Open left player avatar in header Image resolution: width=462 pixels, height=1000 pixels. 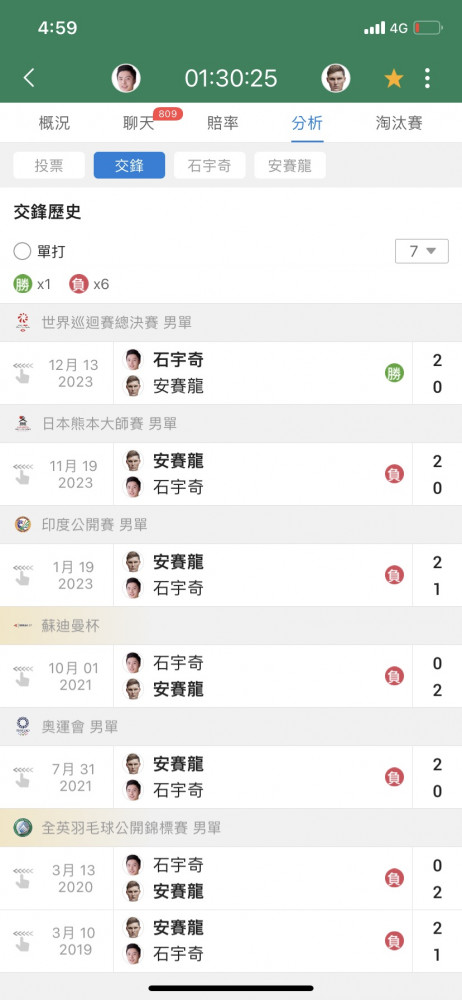click(126, 78)
